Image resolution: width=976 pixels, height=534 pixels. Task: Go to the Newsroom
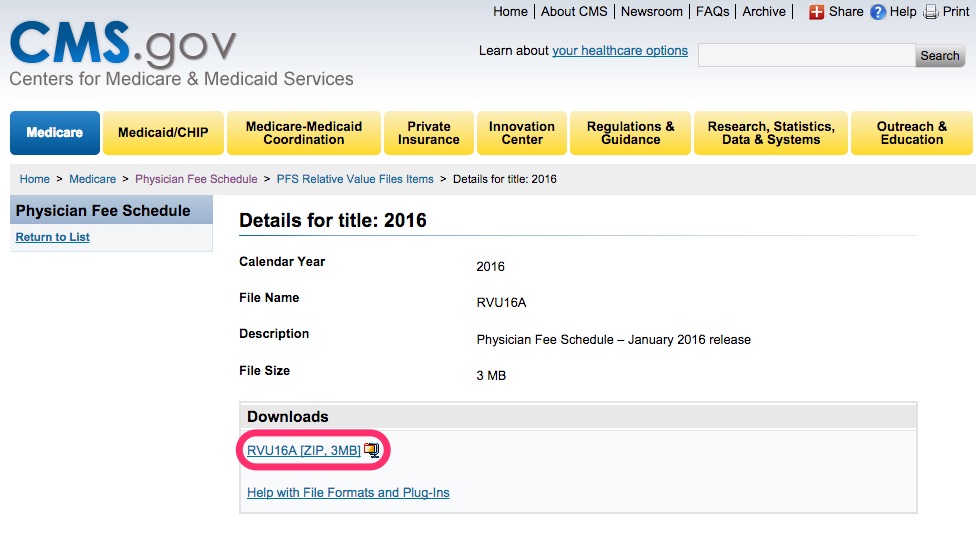[652, 12]
